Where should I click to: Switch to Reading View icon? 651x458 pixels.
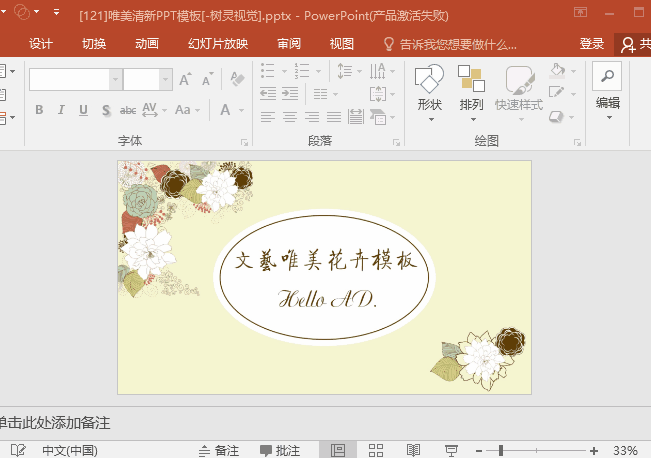coord(413,450)
